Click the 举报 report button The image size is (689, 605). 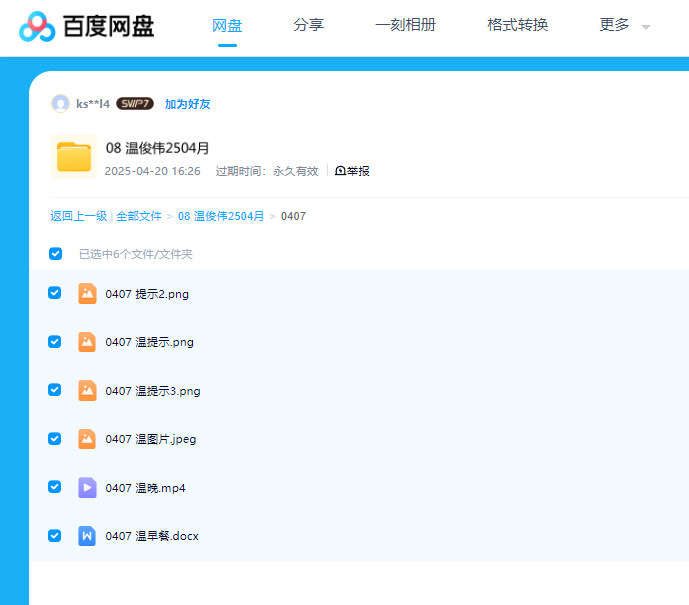pos(352,171)
